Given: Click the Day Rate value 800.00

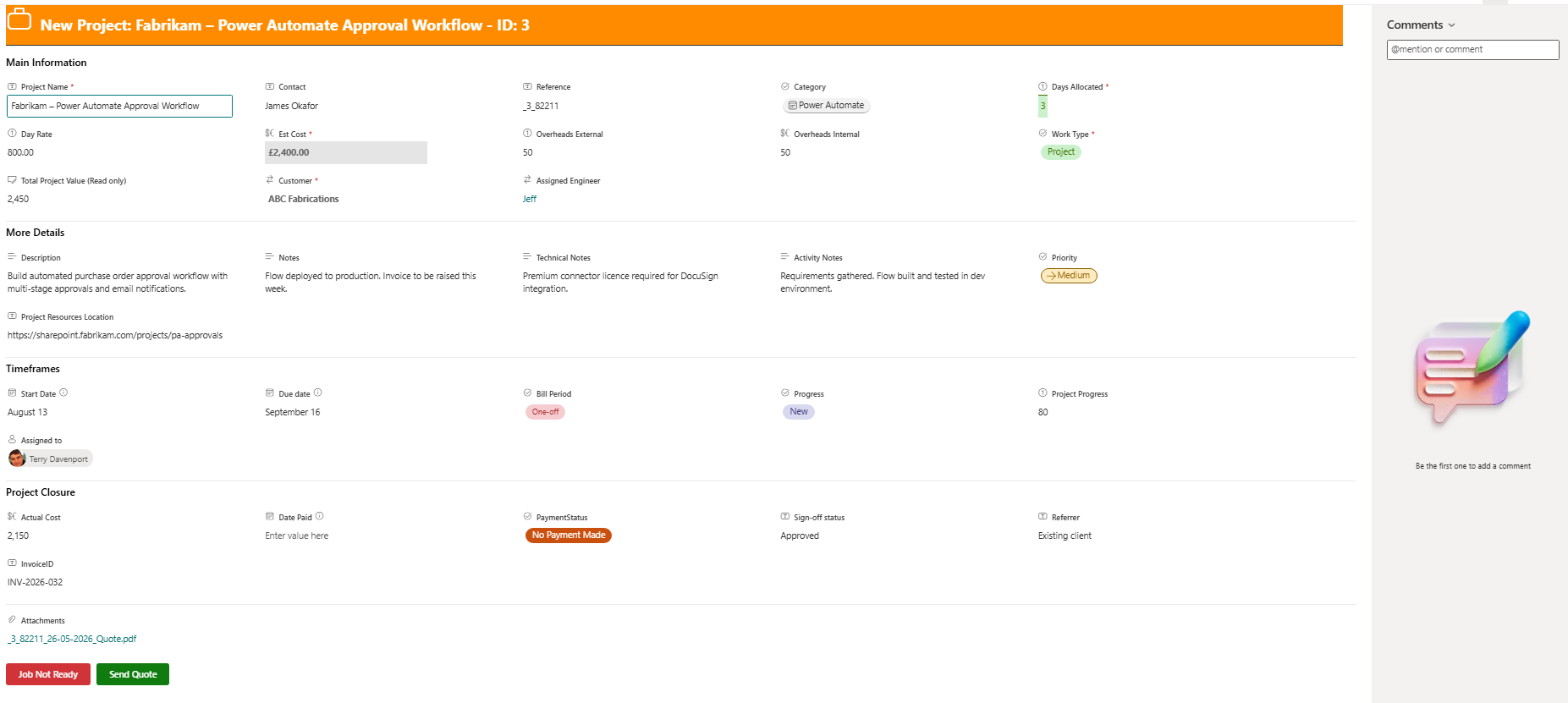Looking at the screenshot, I should (21, 152).
